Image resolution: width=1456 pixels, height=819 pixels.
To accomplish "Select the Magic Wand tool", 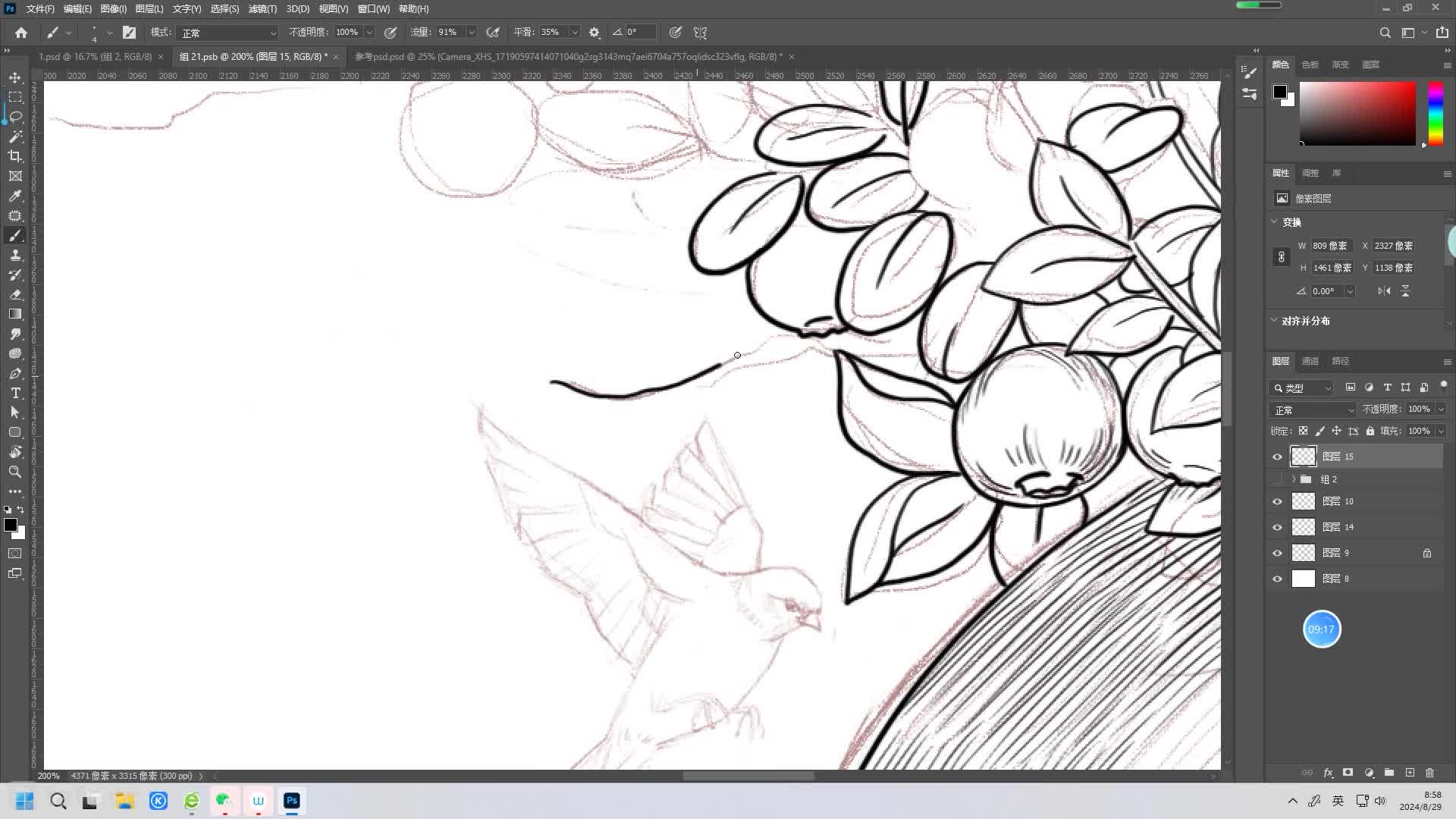I will point(15,136).
